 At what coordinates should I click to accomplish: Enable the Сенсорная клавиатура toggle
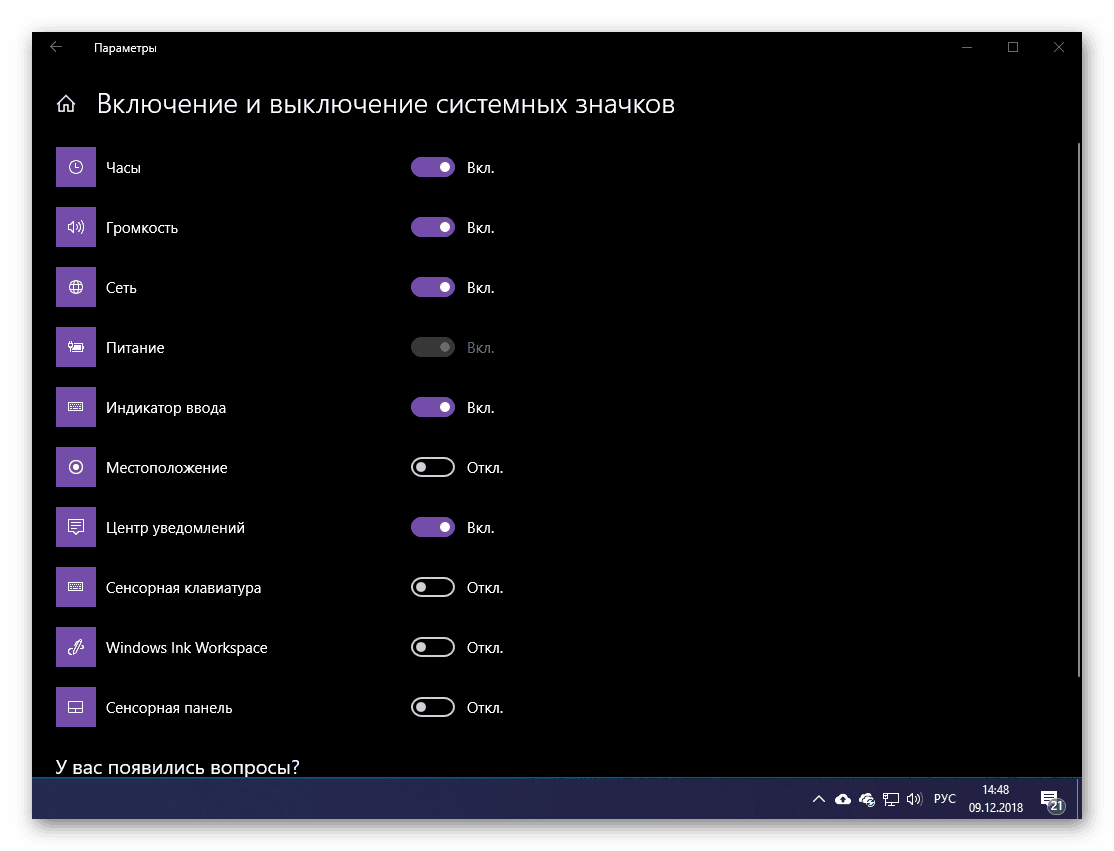(x=433, y=587)
